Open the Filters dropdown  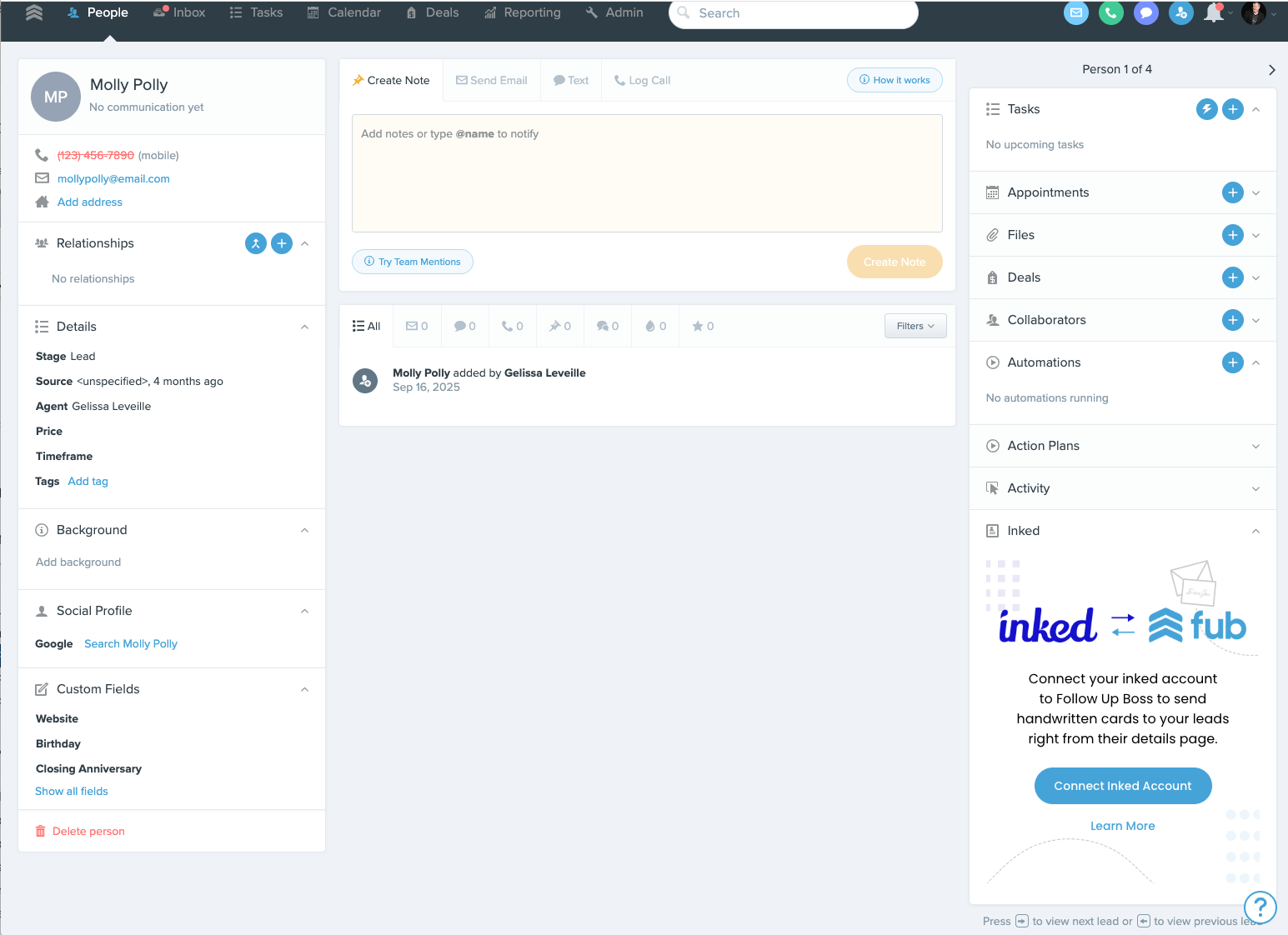point(915,327)
